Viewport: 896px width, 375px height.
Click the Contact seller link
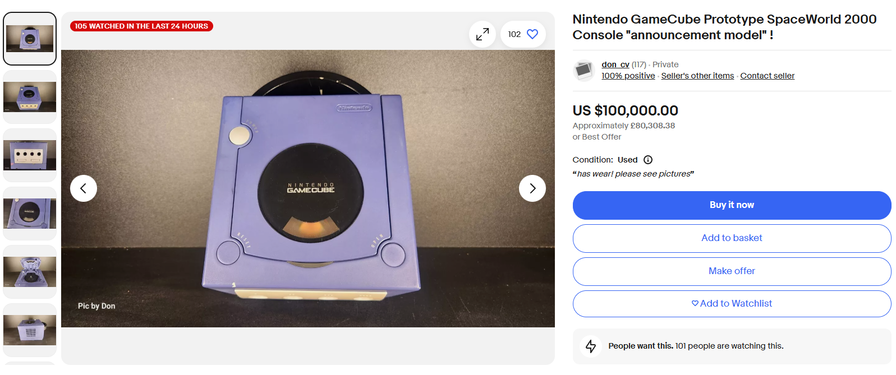[x=767, y=76]
